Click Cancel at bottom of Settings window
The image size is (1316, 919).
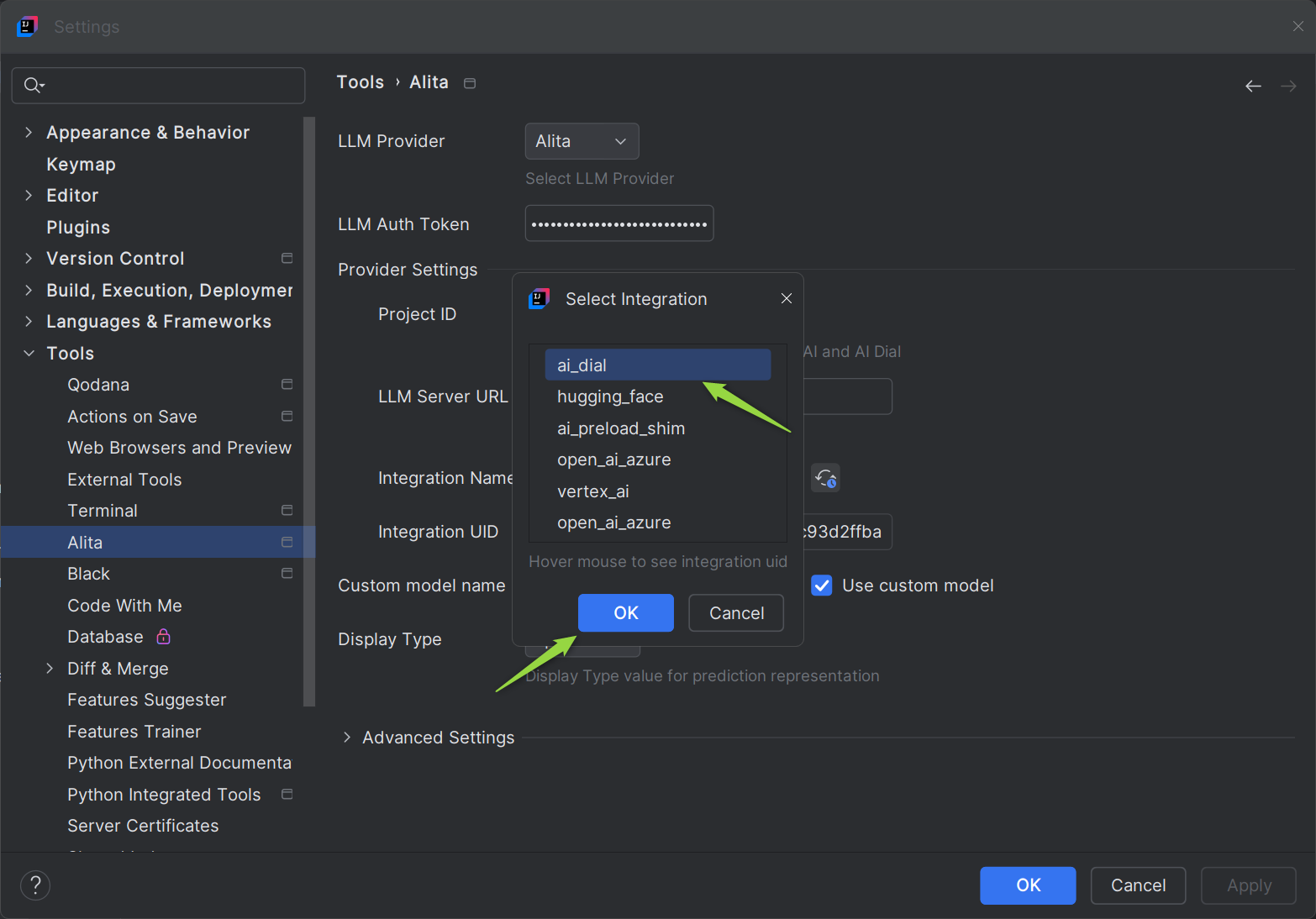(x=1138, y=885)
